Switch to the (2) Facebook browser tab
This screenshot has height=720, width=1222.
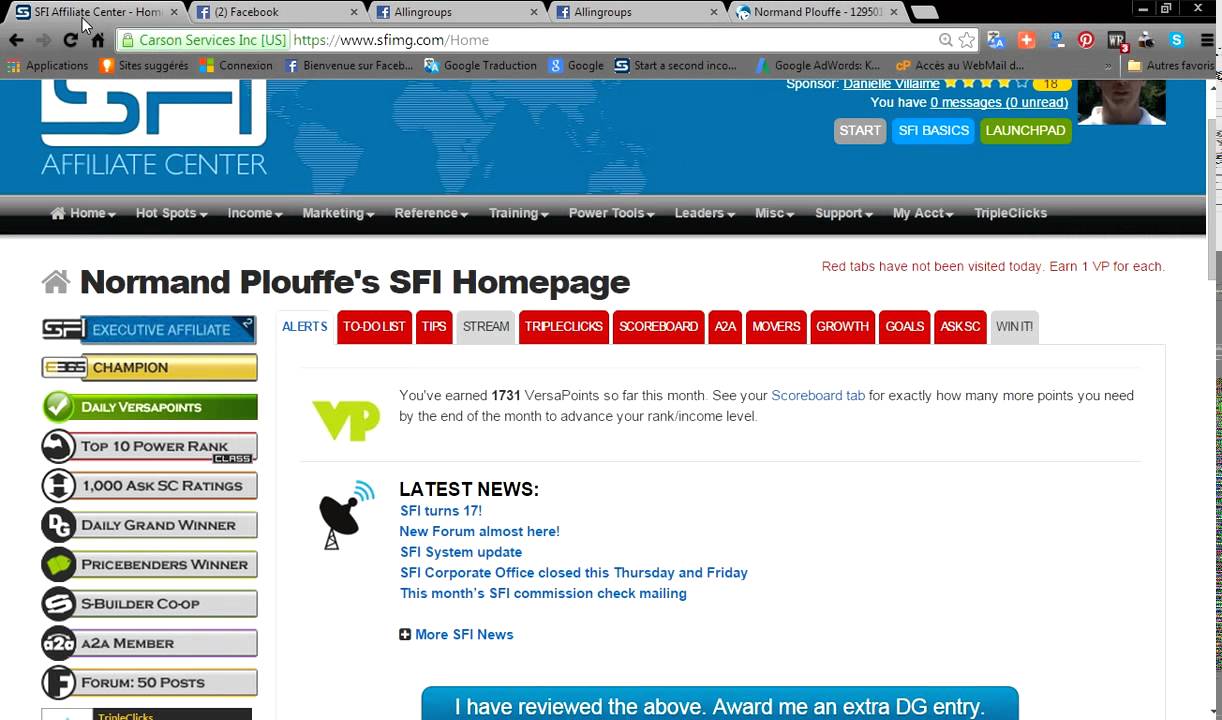point(275,12)
